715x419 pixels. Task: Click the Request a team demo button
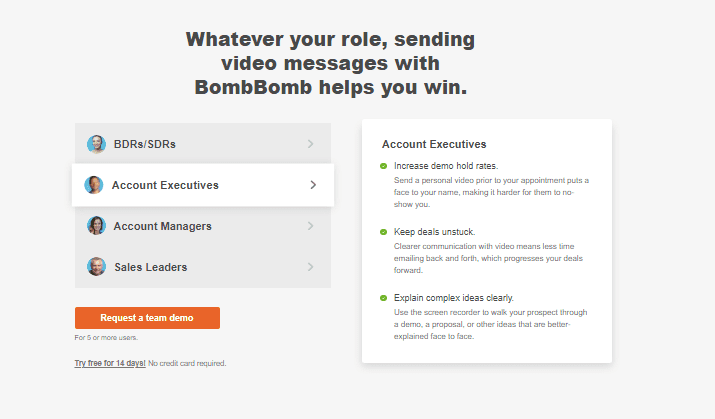click(147, 318)
